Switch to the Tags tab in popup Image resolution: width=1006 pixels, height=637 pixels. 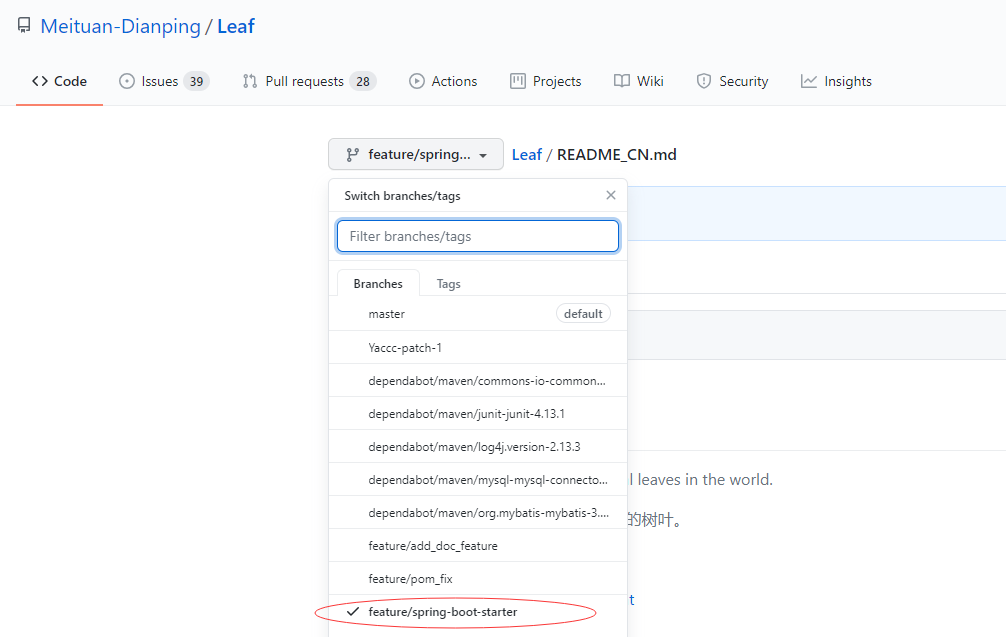click(448, 284)
